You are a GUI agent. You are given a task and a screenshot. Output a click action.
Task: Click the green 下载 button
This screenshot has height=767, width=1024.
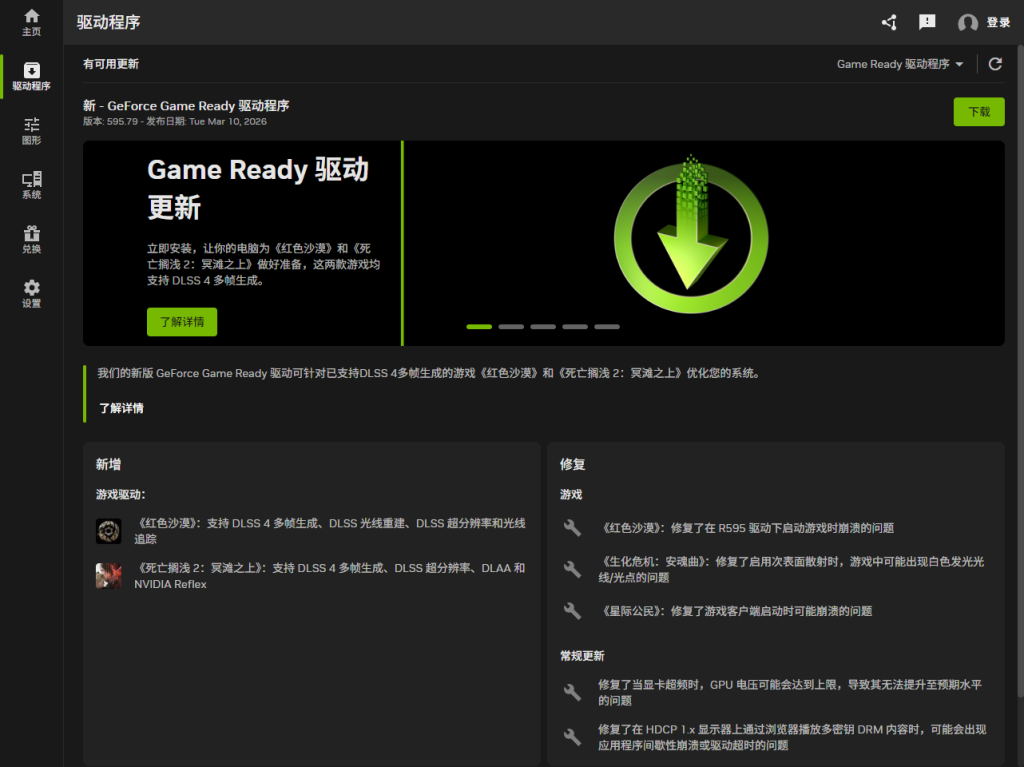(978, 112)
